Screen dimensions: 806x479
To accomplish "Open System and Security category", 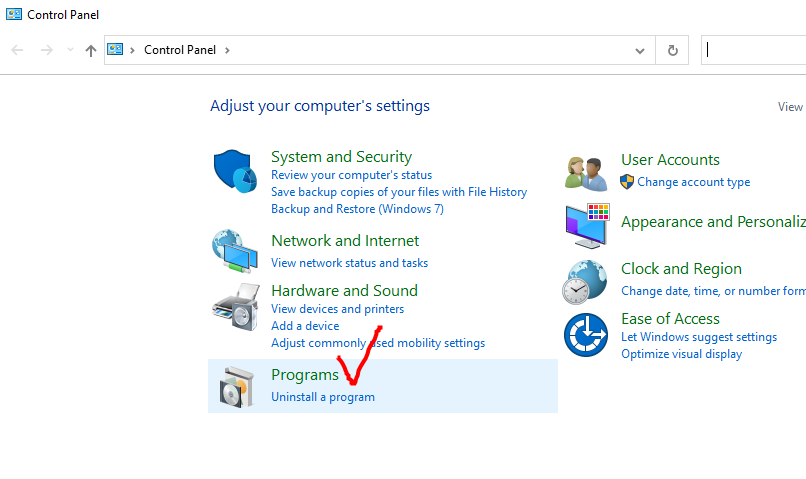I will coord(341,156).
